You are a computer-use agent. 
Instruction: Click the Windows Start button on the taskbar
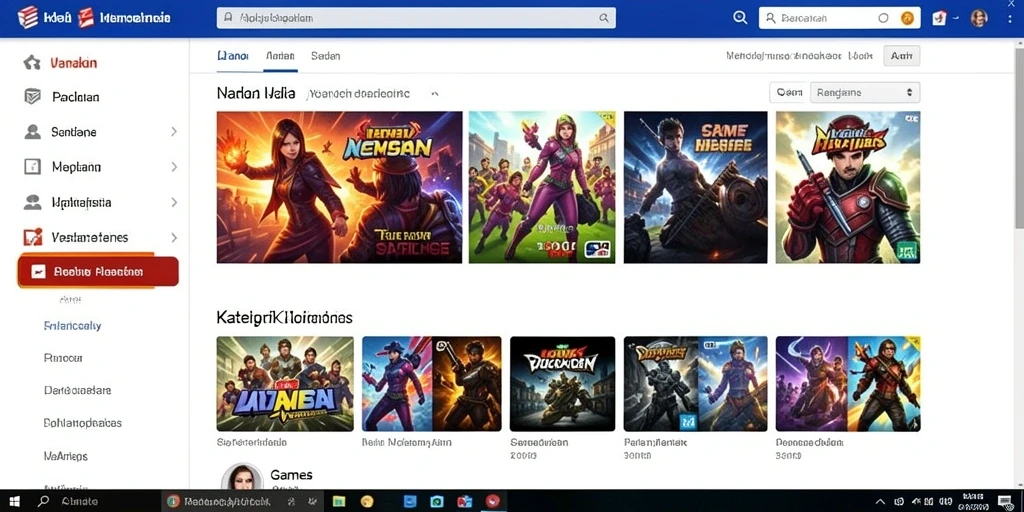[14, 502]
